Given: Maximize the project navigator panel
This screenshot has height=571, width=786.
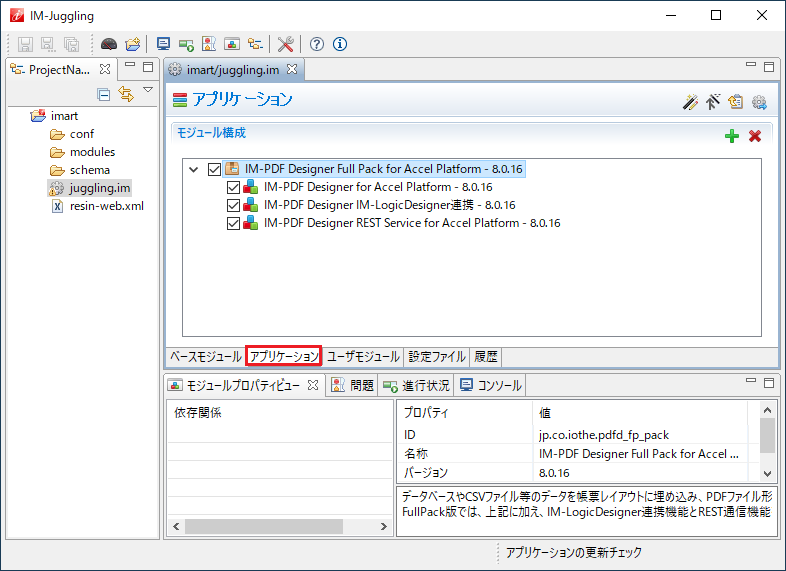Looking at the screenshot, I should [x=148, y=67].
